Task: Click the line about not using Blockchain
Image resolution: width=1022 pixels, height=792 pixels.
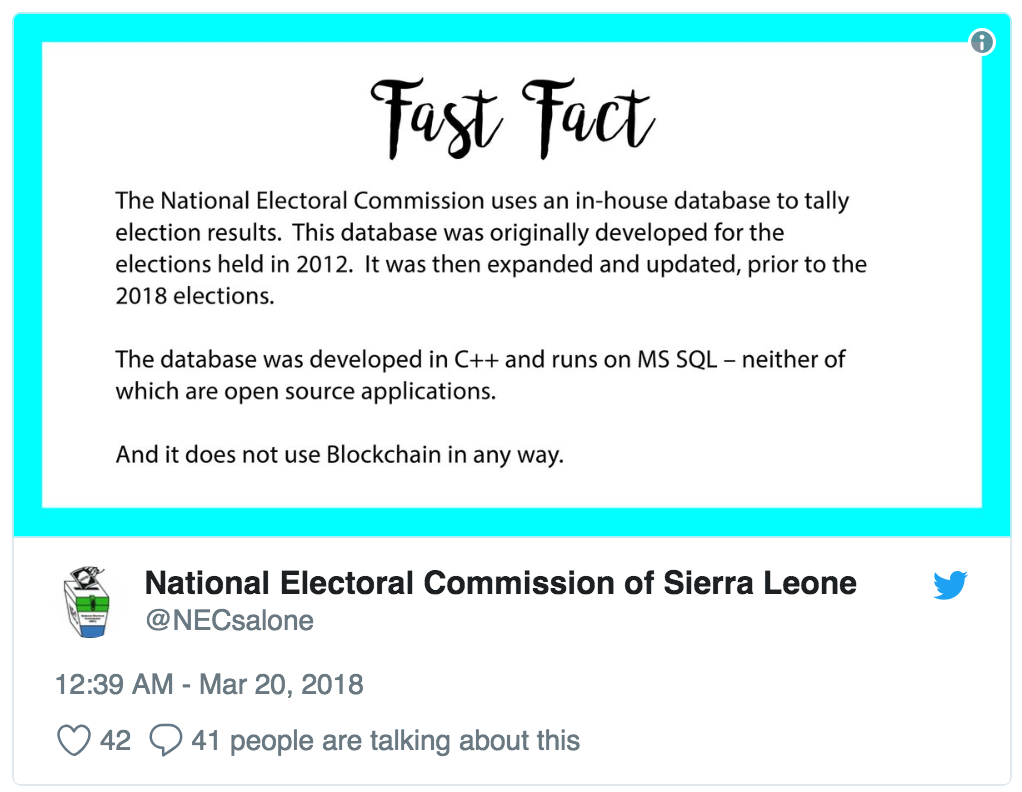Action: (340, 454)
